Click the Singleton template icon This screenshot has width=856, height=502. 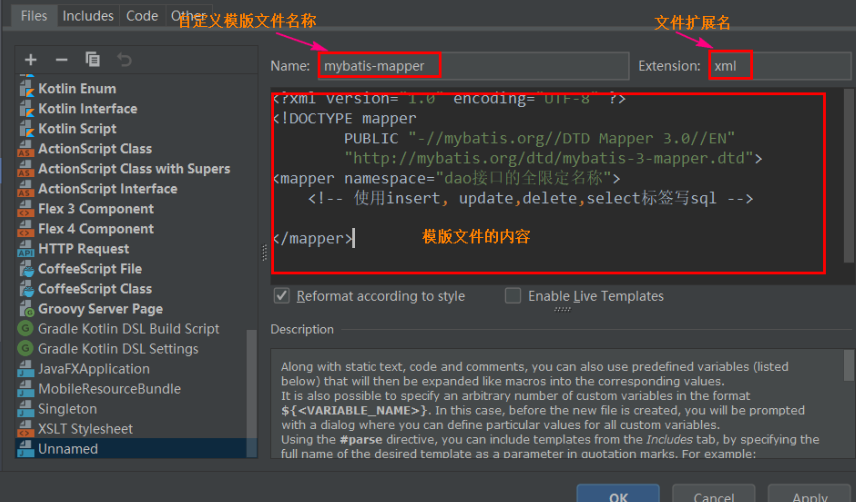pyautogui.click(x=26, y=409)
